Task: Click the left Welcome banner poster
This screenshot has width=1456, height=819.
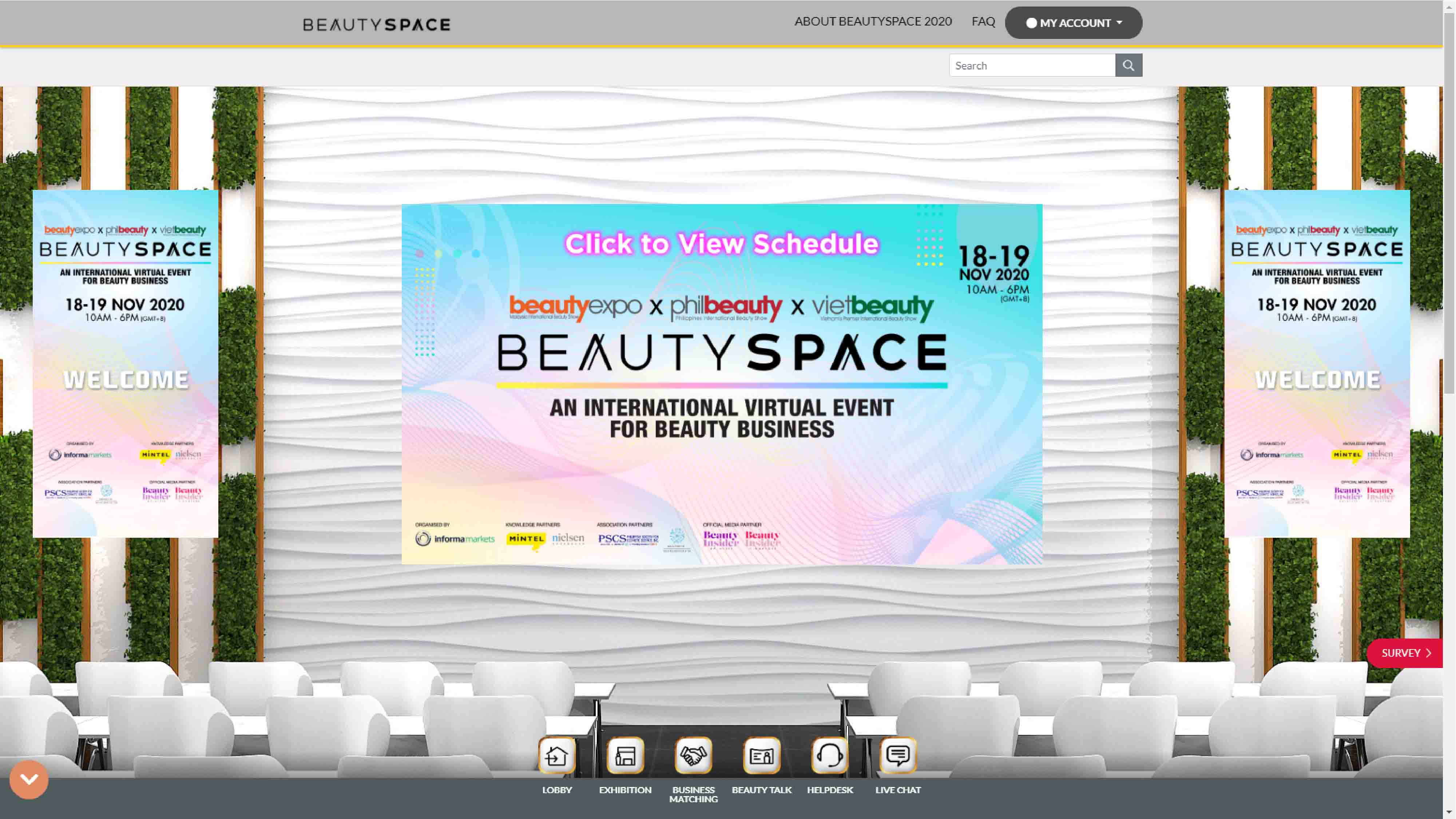Action: click(126, 363)
